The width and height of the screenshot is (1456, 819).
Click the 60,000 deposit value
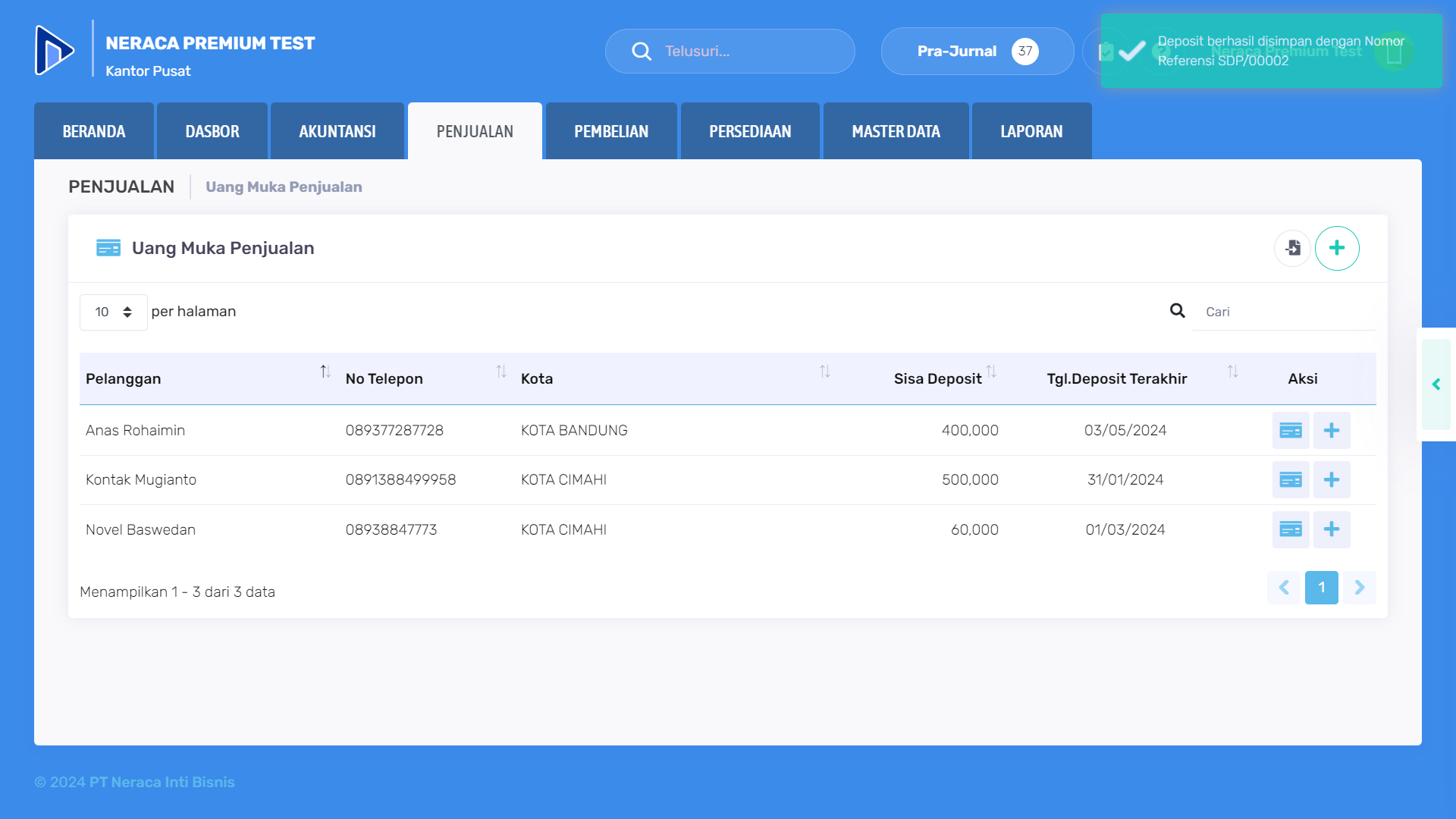[x=974, y=529]
